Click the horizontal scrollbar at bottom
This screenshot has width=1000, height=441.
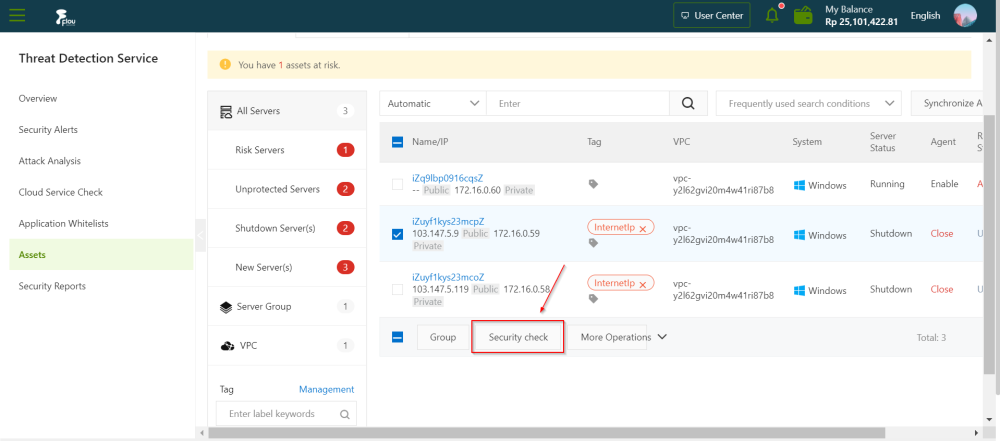pos(545,433)
